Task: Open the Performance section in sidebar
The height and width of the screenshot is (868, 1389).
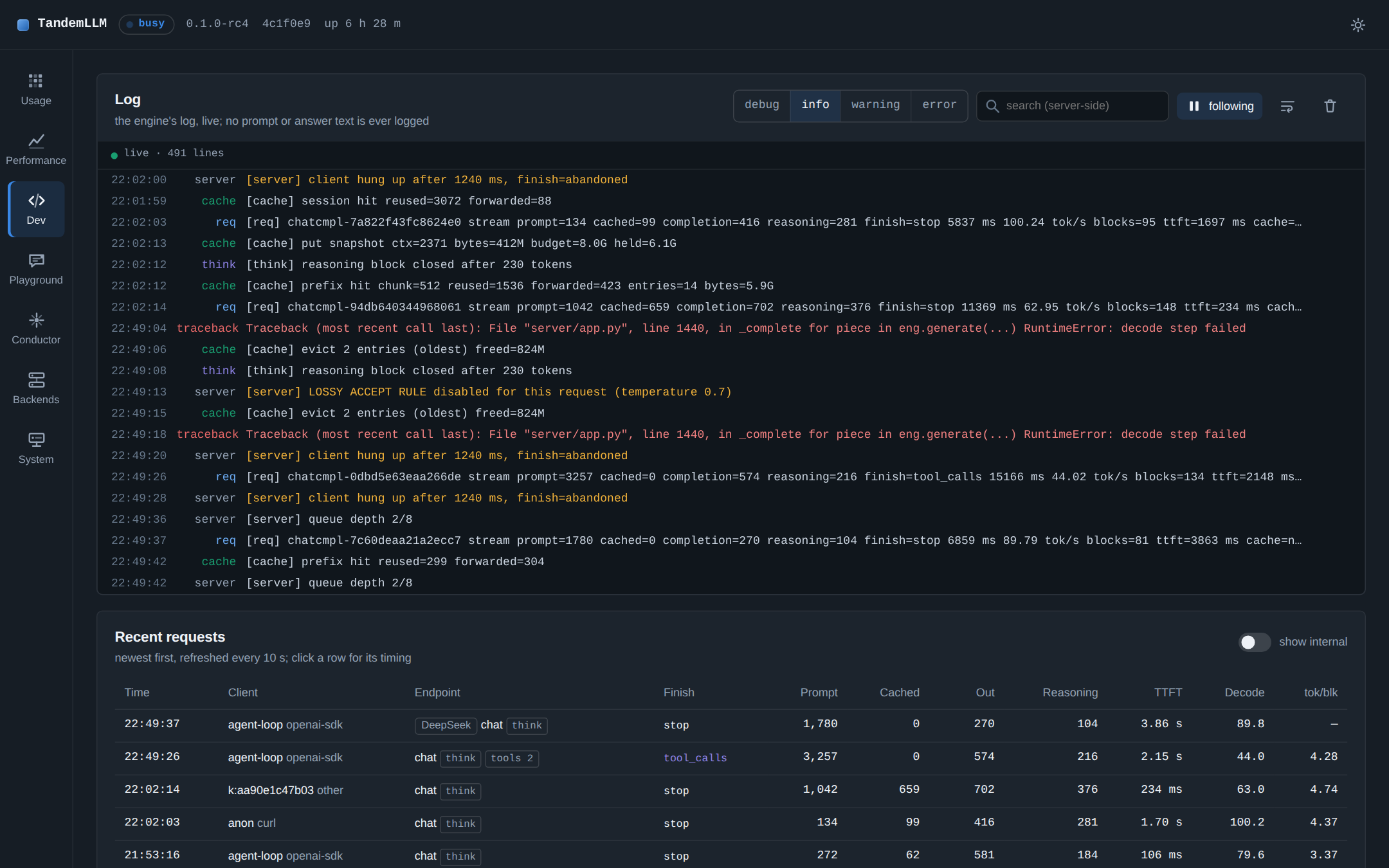Action: tap(36, 149)
